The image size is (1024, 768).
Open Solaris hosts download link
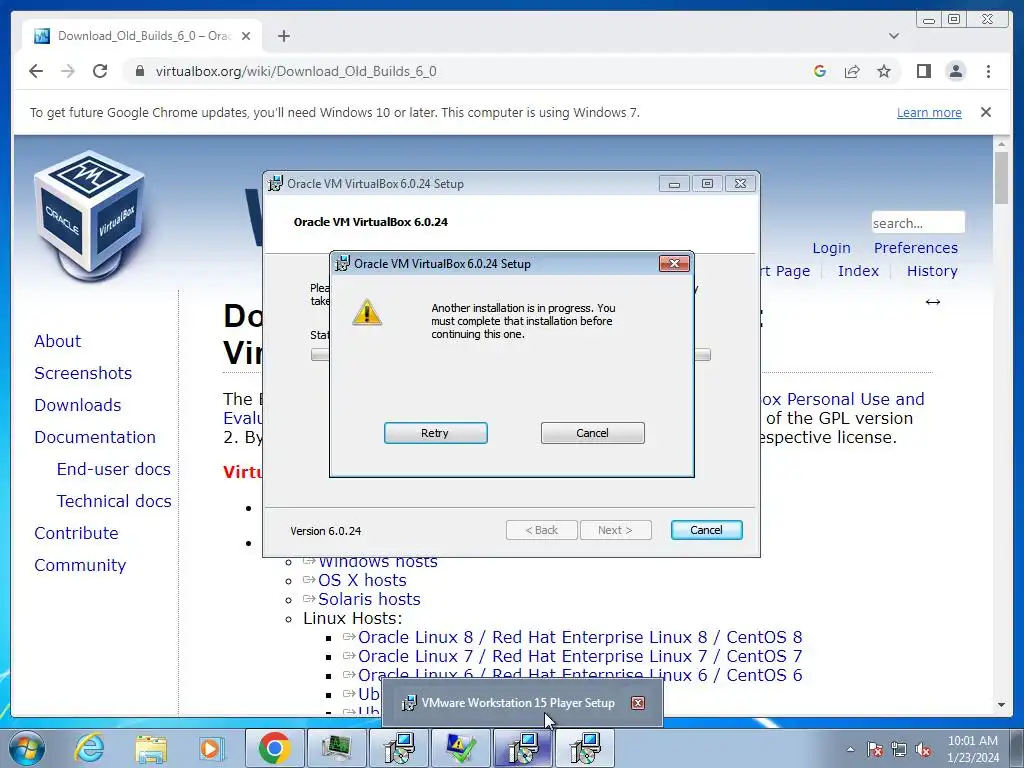click(369, 599)
